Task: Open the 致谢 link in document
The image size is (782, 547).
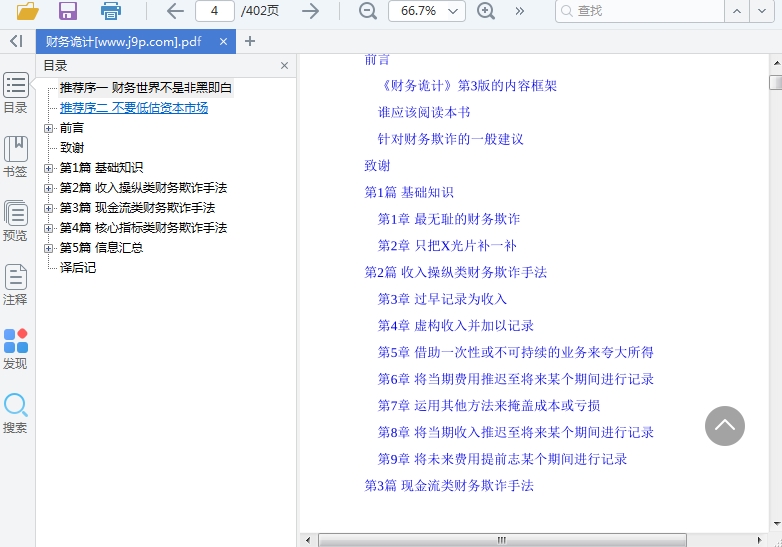Action: tap(377, 166)
